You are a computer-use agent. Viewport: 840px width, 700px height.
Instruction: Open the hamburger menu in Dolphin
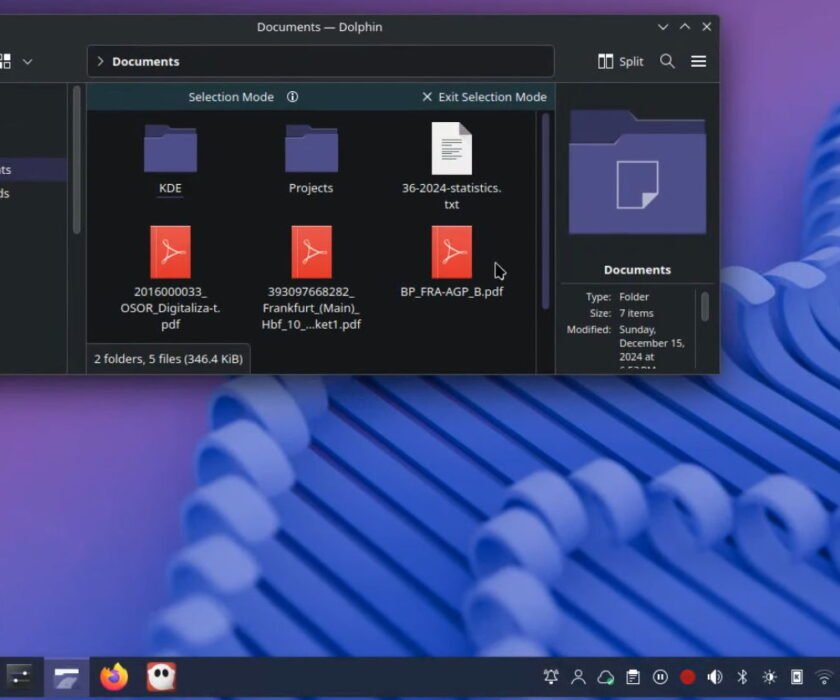698,61
